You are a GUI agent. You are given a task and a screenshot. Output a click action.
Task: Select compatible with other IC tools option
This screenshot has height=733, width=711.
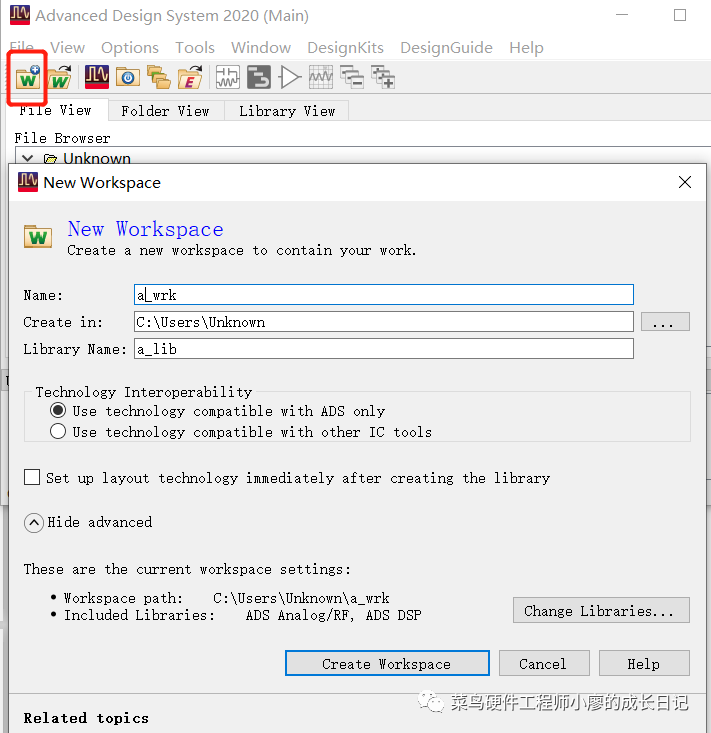pyautogui.click(x=58, y=431)
